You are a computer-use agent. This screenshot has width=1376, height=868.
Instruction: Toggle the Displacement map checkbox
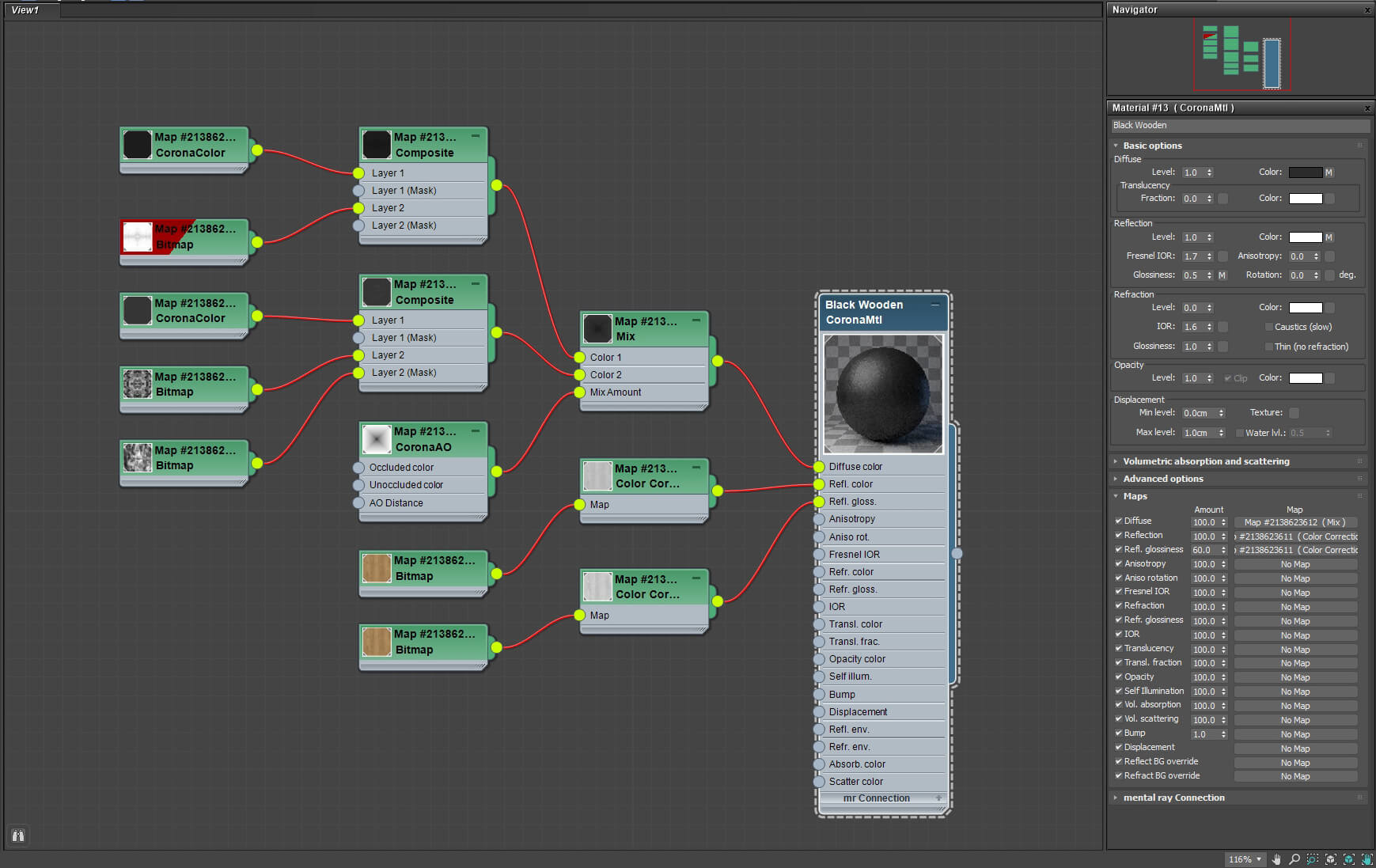1118,747
